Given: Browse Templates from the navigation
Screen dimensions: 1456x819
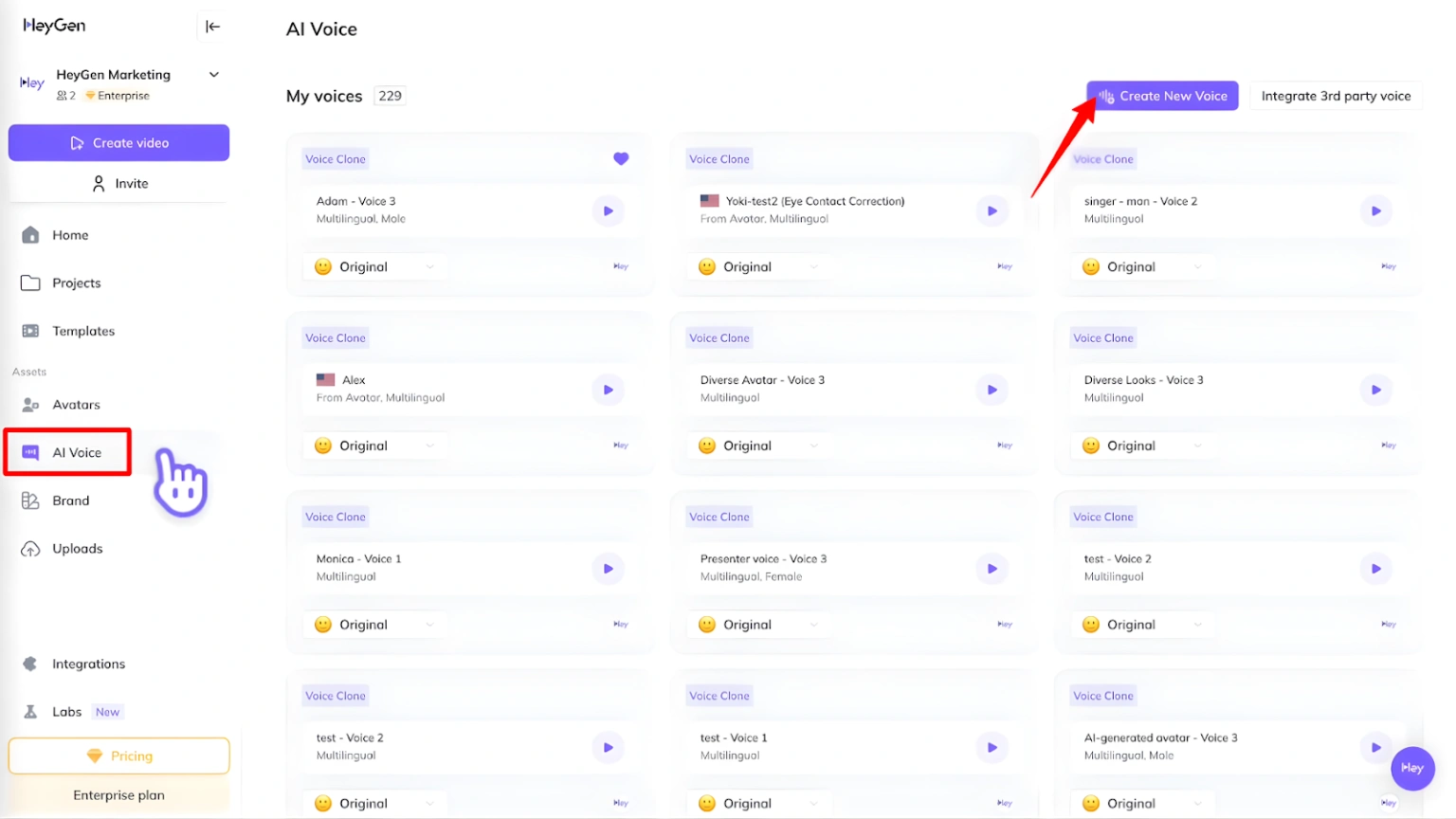Looking at the screenshot, I should (x=82, y=331).
